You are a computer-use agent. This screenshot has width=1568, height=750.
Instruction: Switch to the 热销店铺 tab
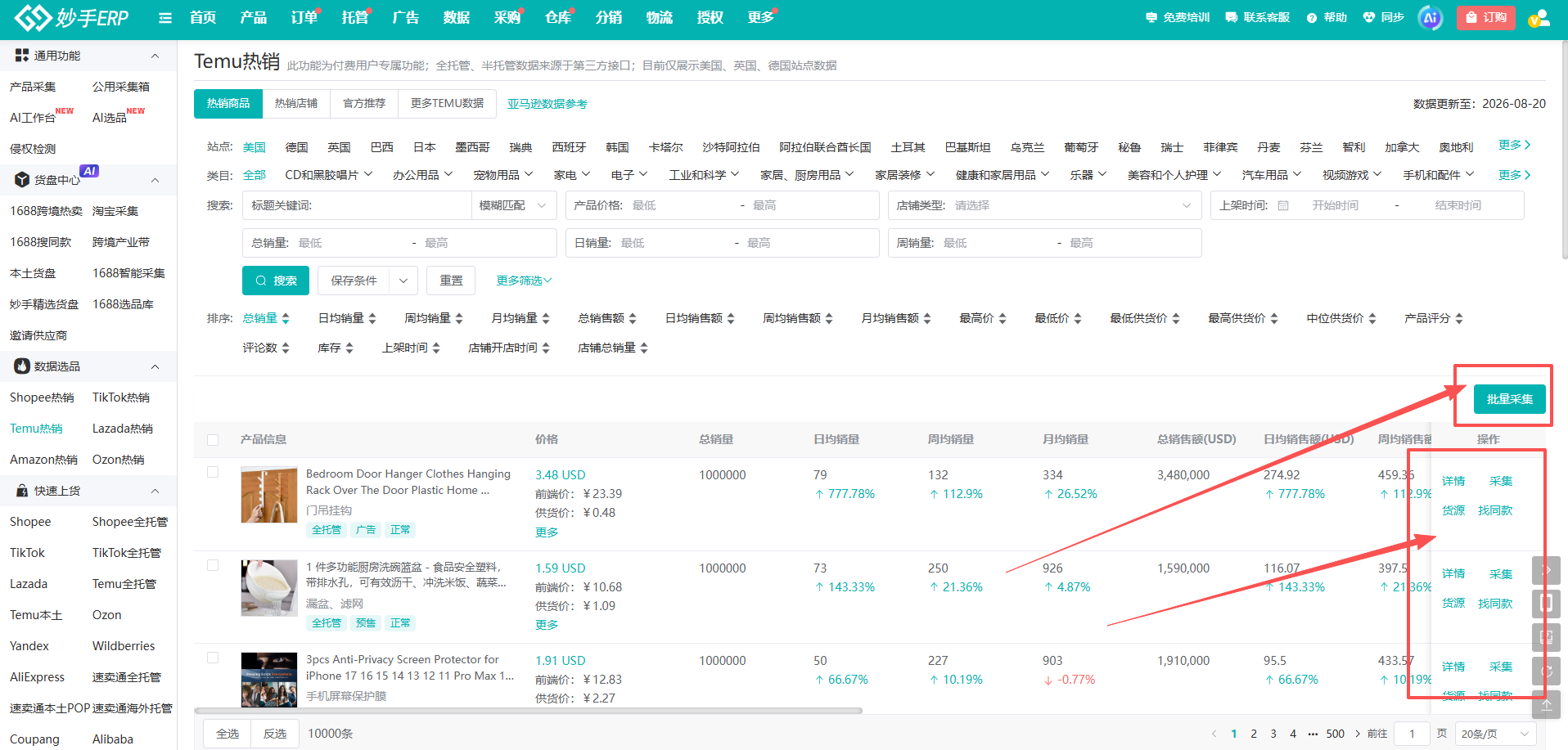tap(295, 104)
